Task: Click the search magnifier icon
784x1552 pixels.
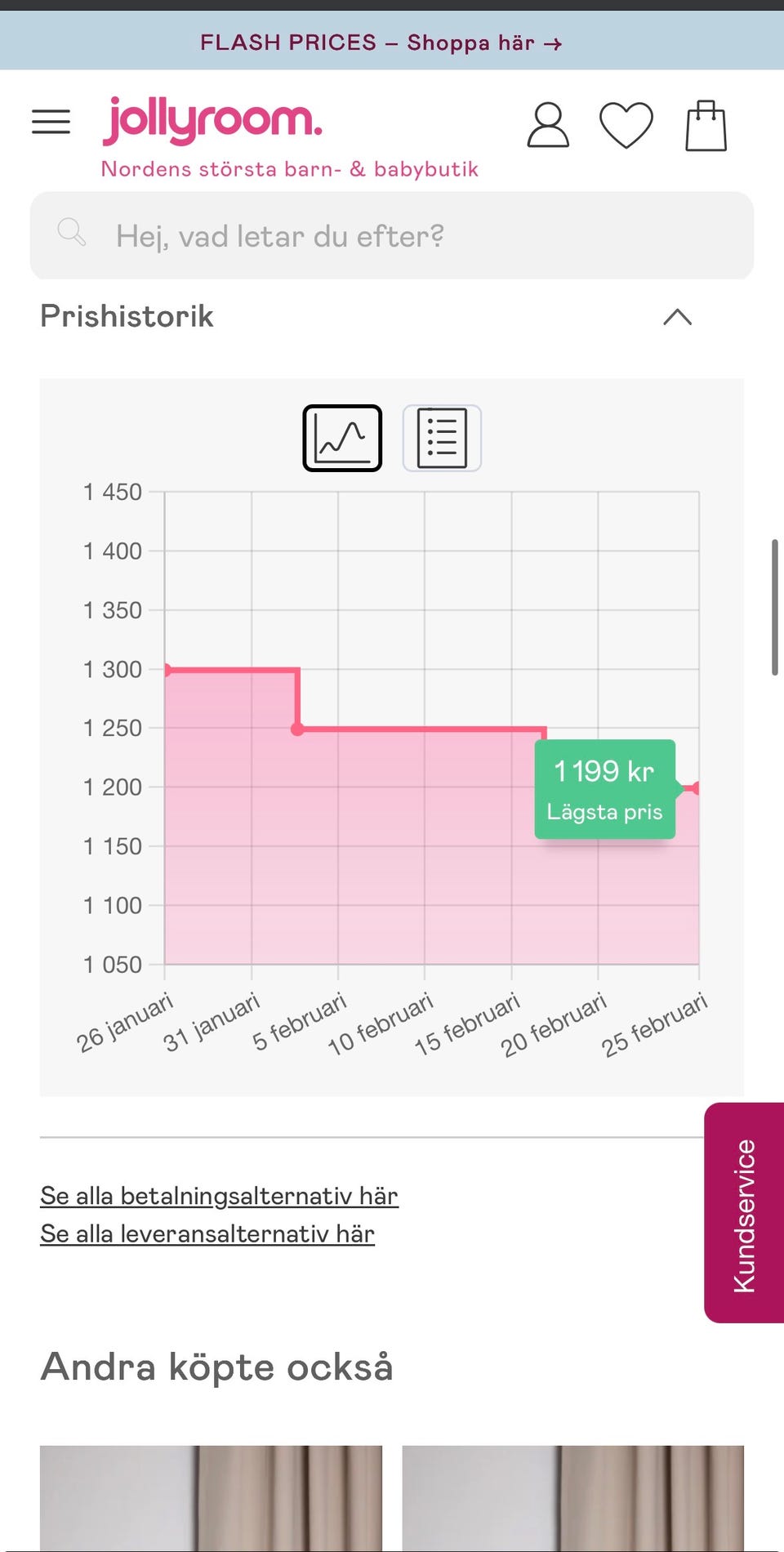Action: pyautogui.click(x=72, y=233)
